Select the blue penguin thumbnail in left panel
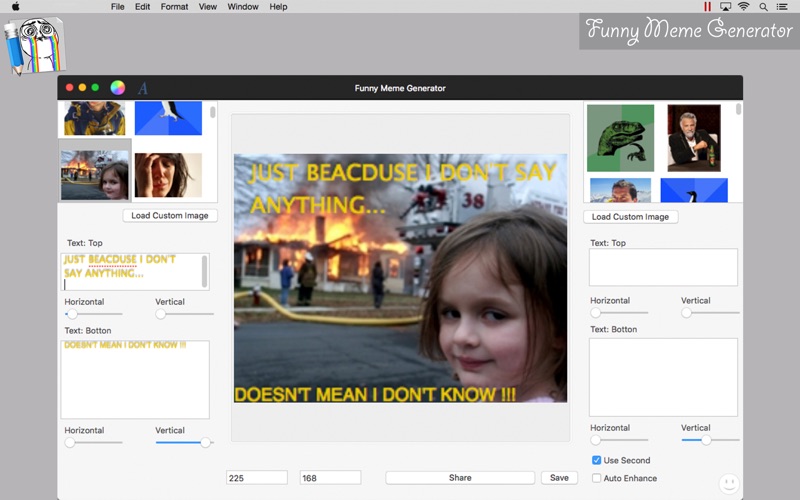The image size is (800, 500). pos(168,118)
